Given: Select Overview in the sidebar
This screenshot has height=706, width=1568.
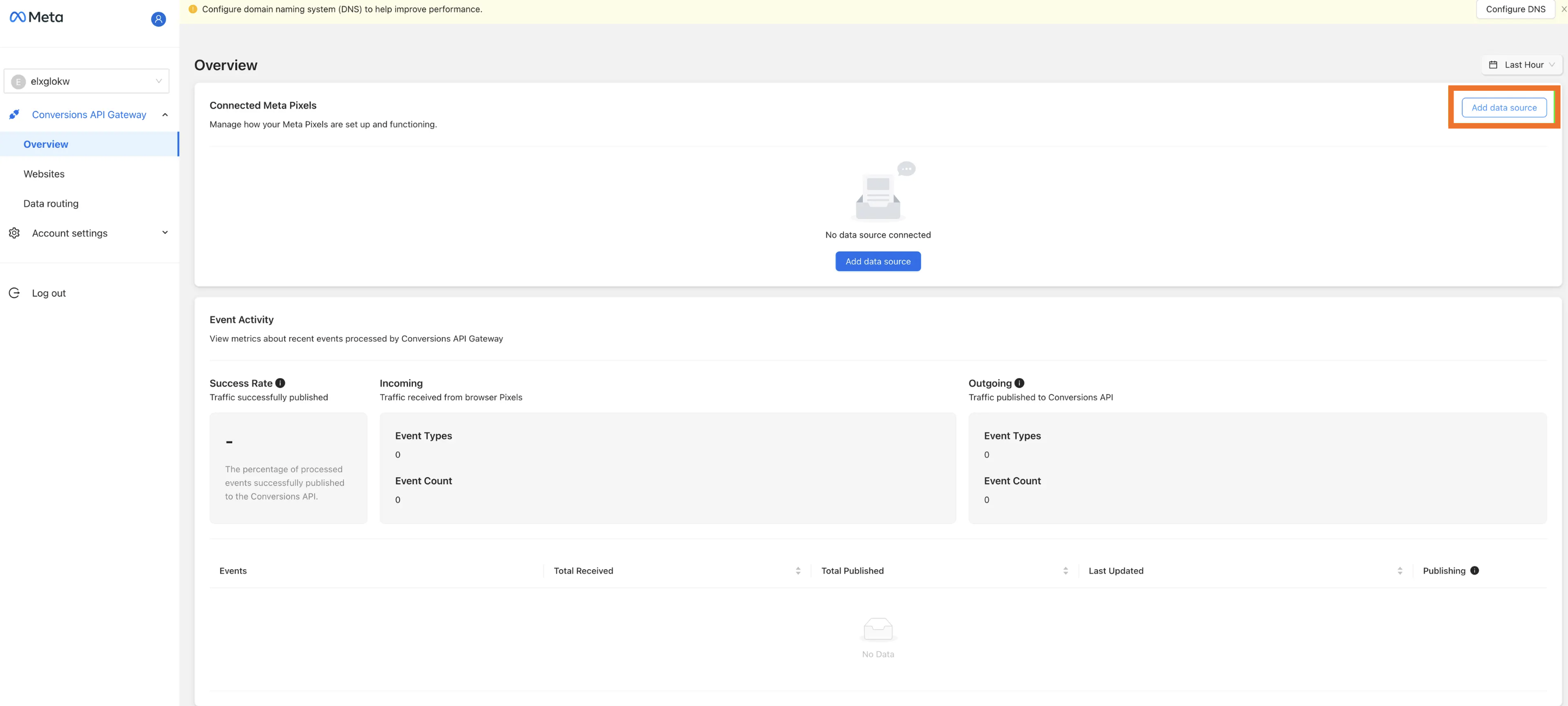Looking at the screenshot, I should (x=89, y=144).
